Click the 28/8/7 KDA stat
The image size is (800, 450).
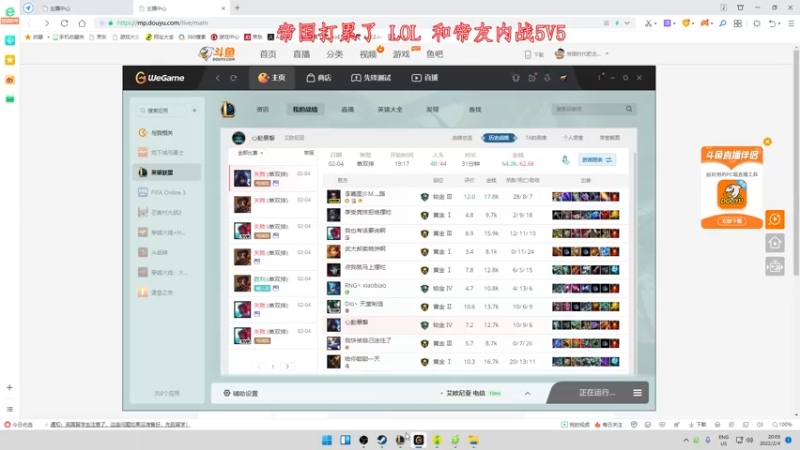click(522, 196)
